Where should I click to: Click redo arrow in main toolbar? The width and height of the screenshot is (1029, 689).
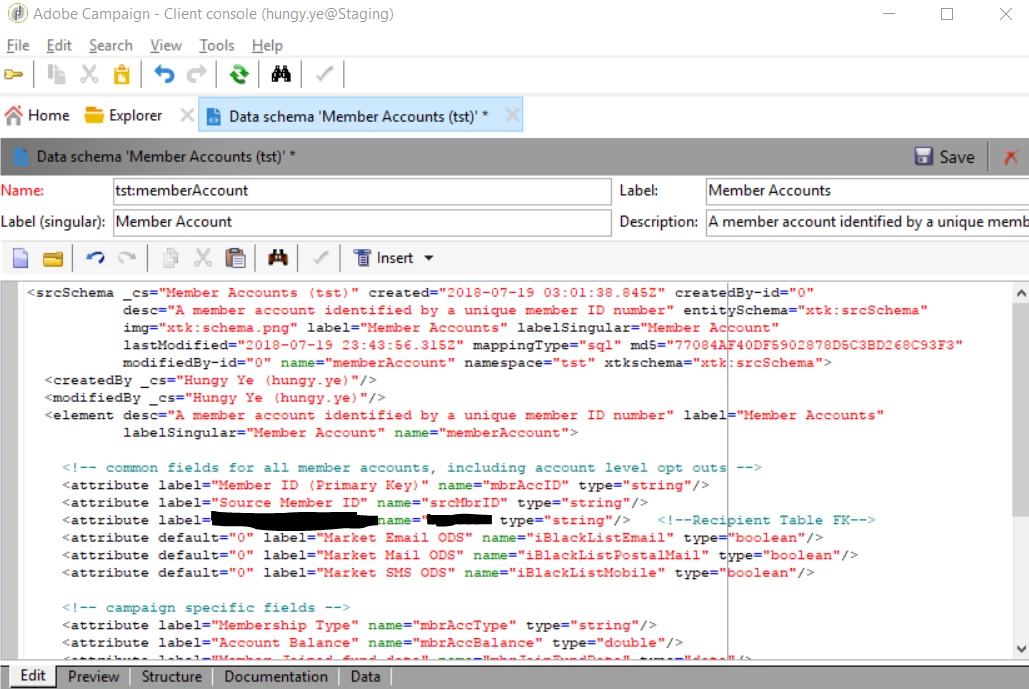[x=196, y=74]
